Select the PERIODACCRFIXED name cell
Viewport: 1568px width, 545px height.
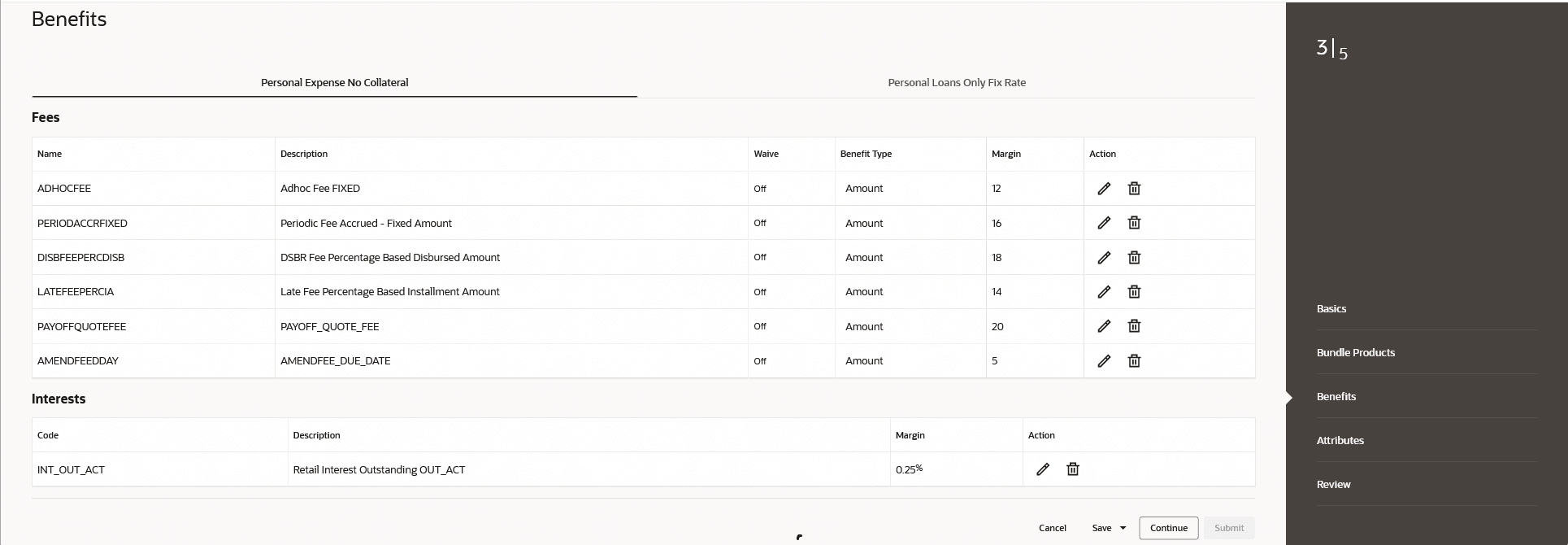coord(82,223)
